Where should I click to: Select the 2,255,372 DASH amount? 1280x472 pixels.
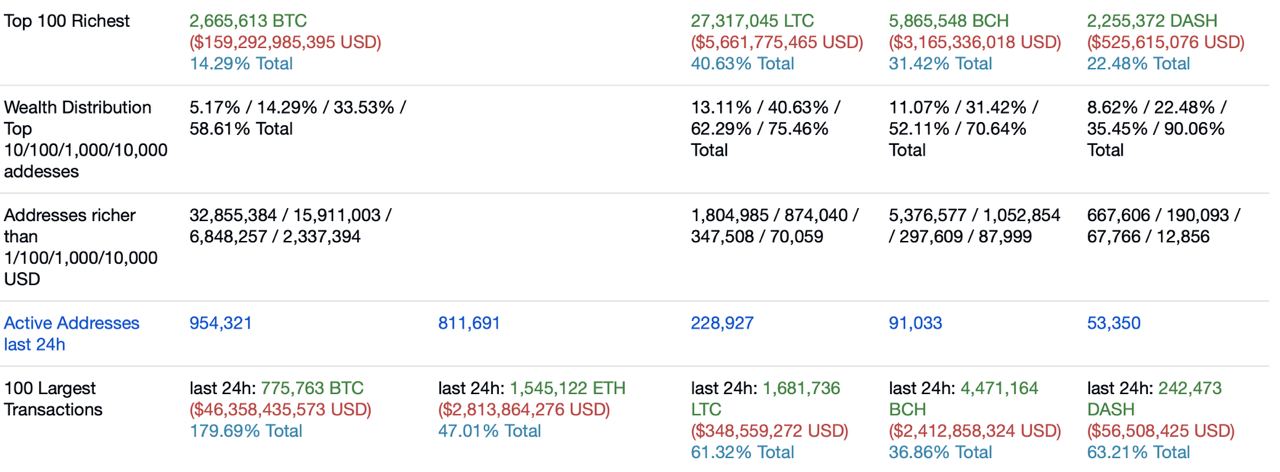[x=1152, y=21]
